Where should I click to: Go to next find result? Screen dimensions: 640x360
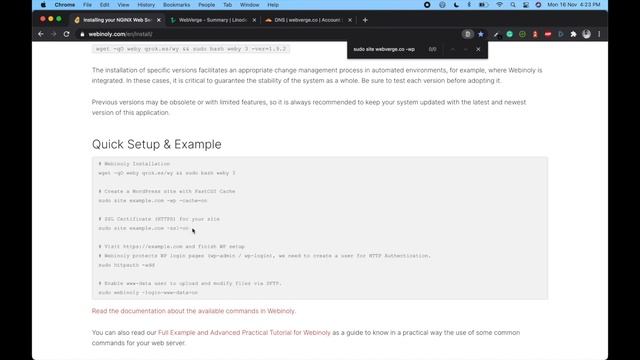(x=465, y=49)
